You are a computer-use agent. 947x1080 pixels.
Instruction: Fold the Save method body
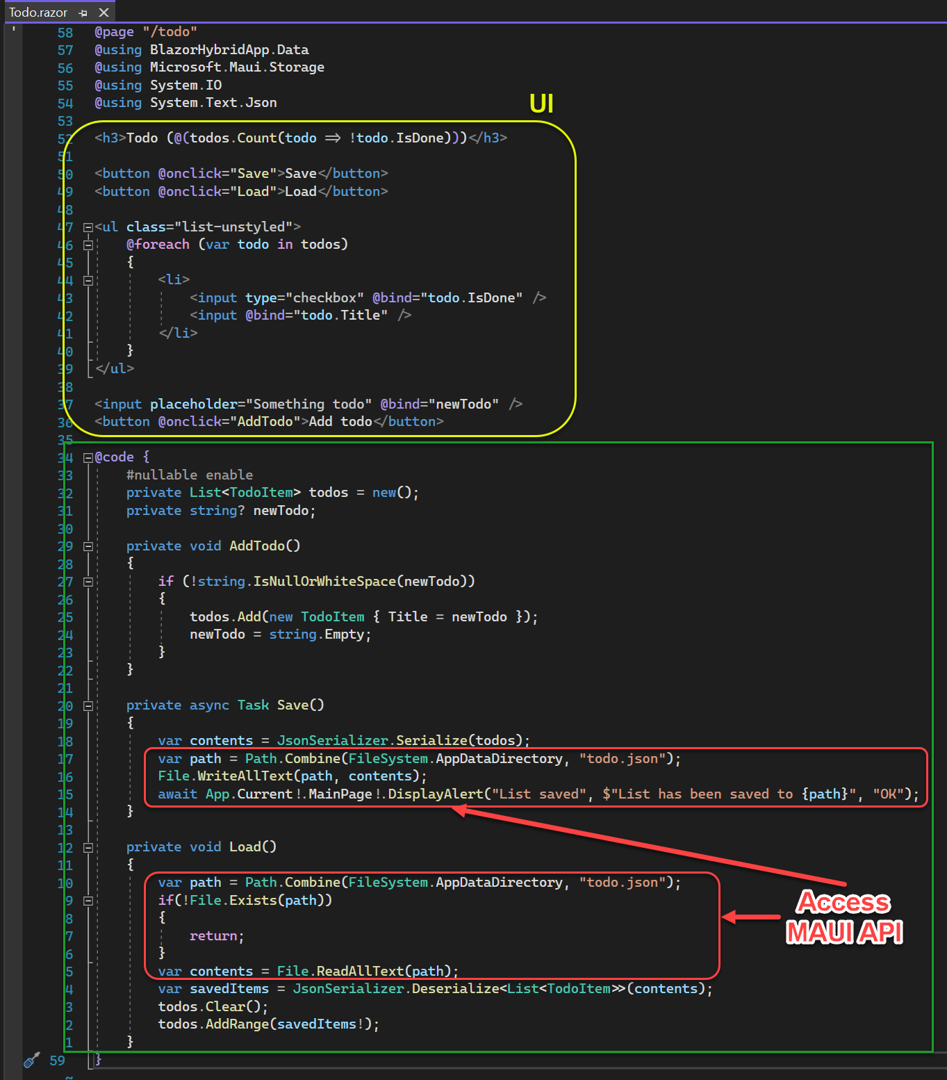88,705
